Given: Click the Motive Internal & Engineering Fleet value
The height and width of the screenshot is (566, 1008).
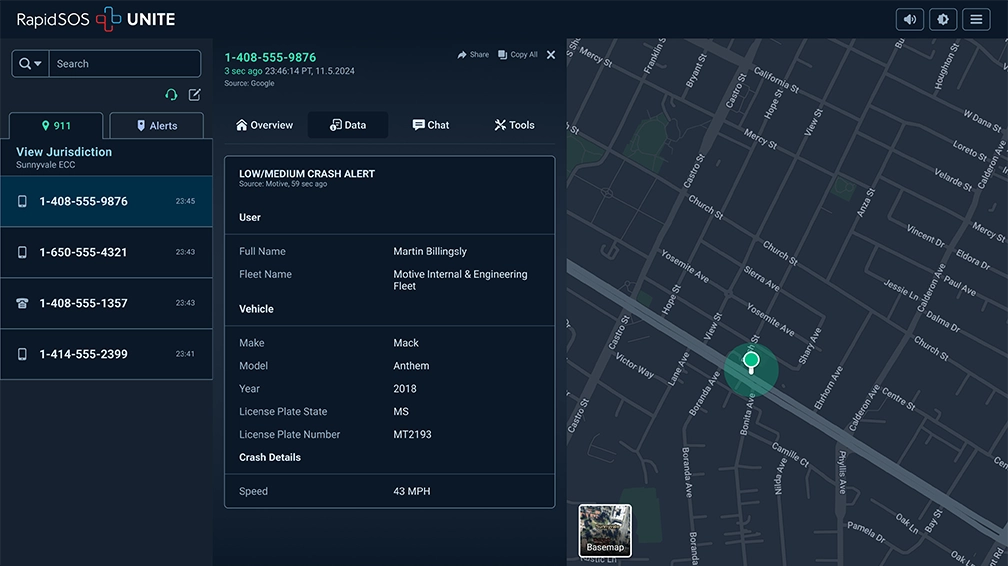Looking at the screenshot, I should pyautogui.click(x=460, y=280).
